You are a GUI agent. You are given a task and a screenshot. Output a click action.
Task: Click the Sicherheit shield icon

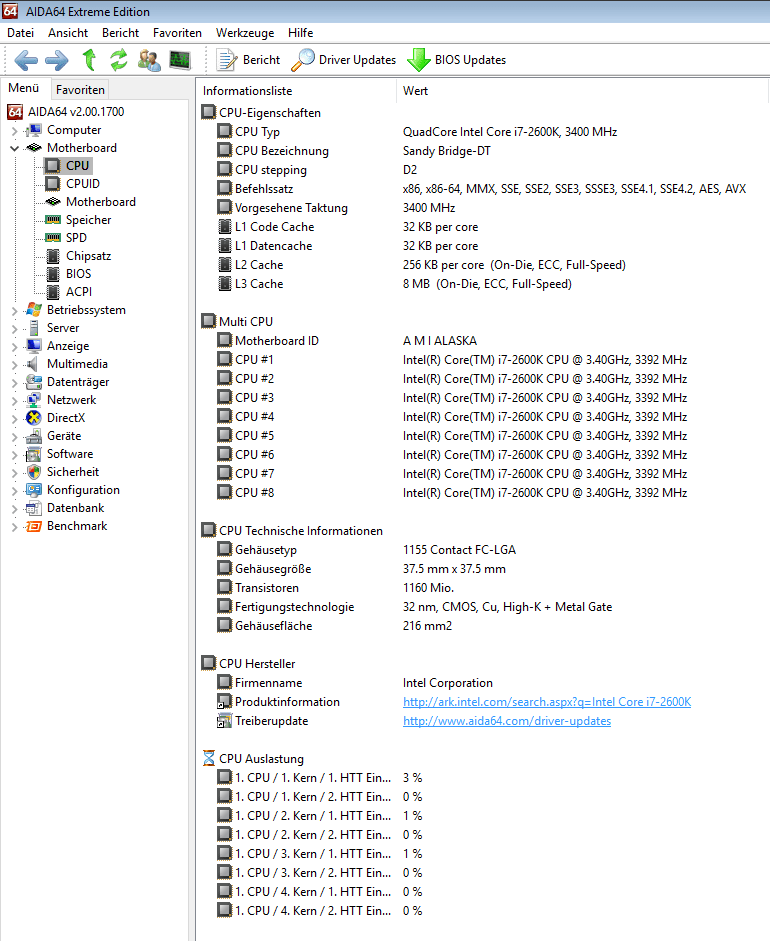click(34, 472)
